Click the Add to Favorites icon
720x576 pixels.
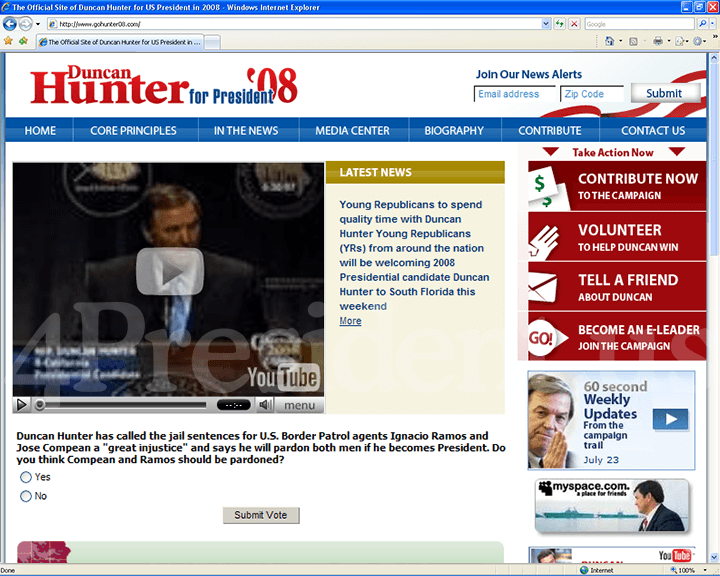(x=23, y=41)
